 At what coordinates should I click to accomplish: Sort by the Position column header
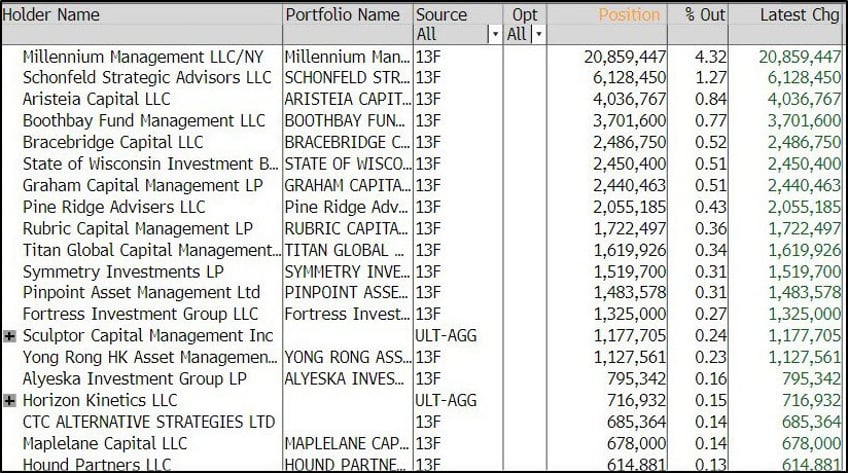click(x=629, y=15)
